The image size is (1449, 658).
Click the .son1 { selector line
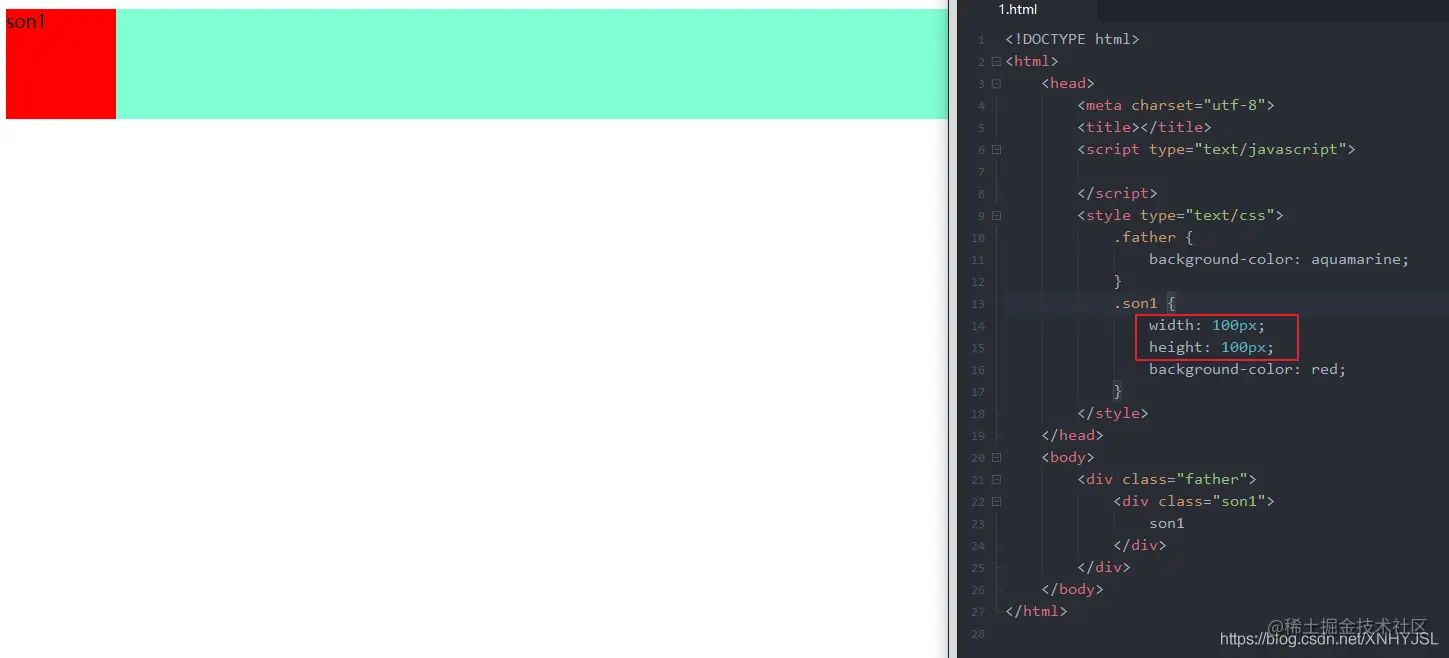tap(1144, 303)
